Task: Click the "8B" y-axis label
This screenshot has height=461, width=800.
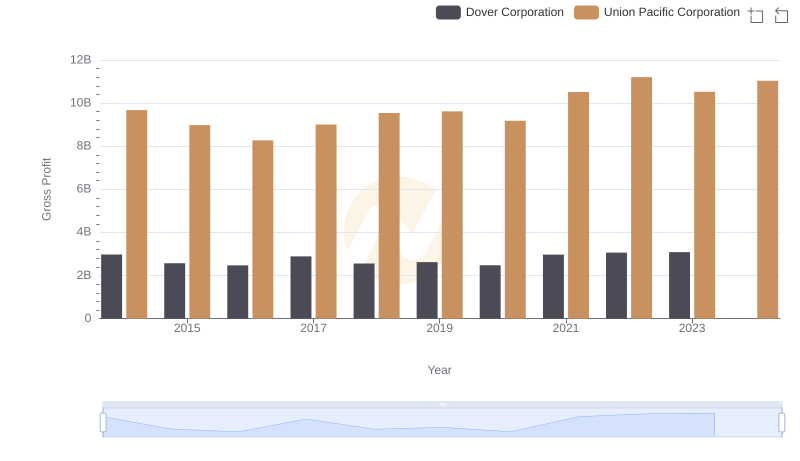Action: 84,146
